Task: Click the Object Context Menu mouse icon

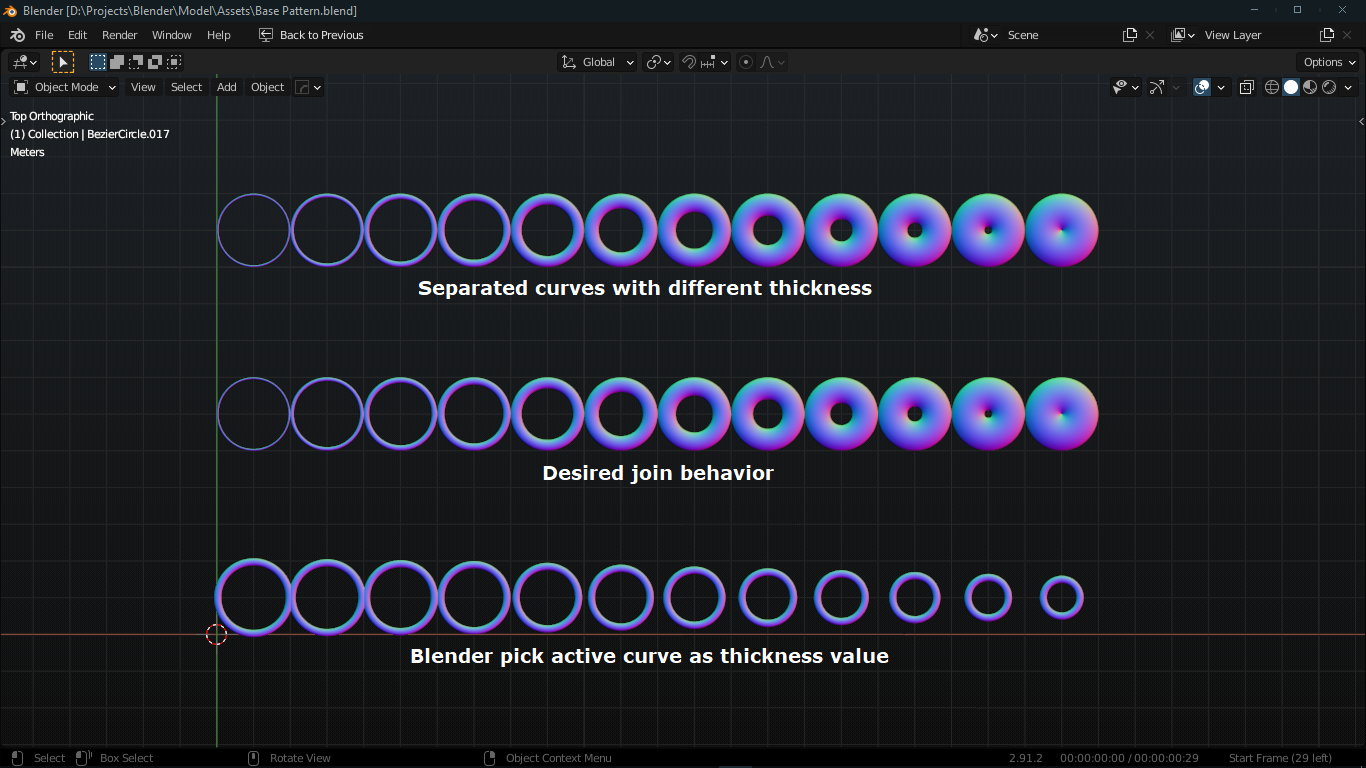Action: 489,758
